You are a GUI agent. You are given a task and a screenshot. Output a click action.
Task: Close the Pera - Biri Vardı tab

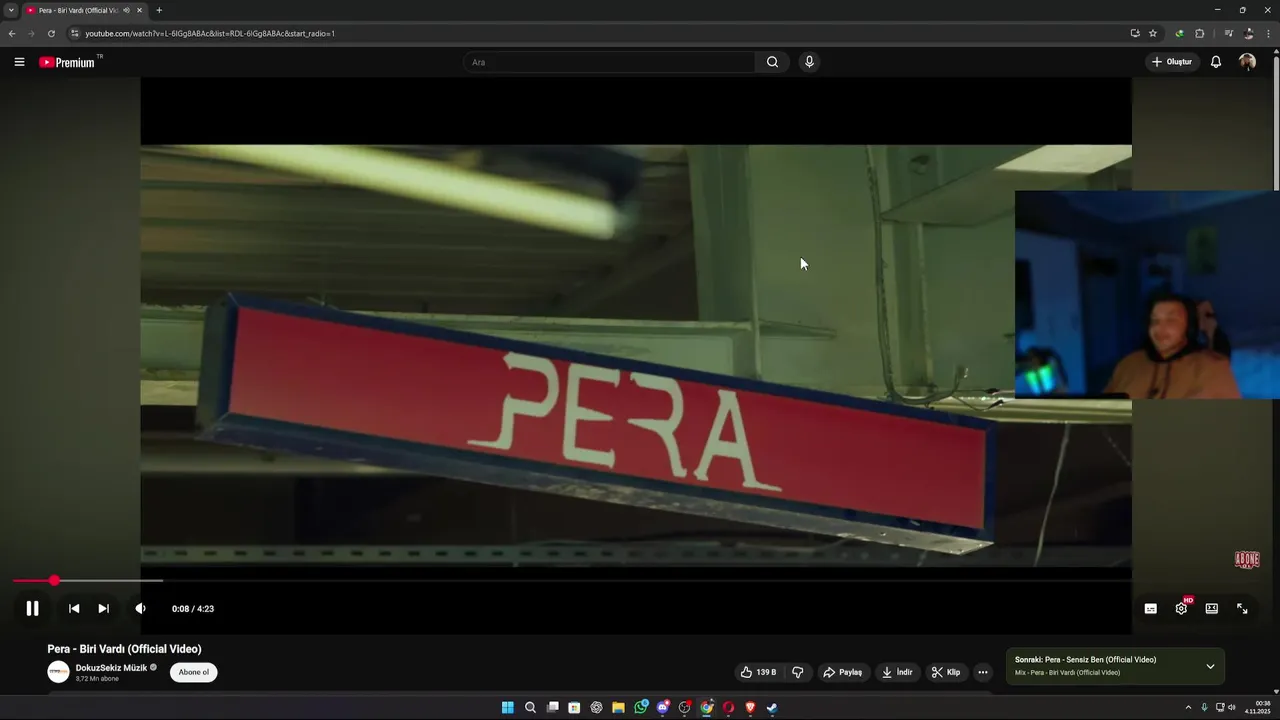[140, 10]
